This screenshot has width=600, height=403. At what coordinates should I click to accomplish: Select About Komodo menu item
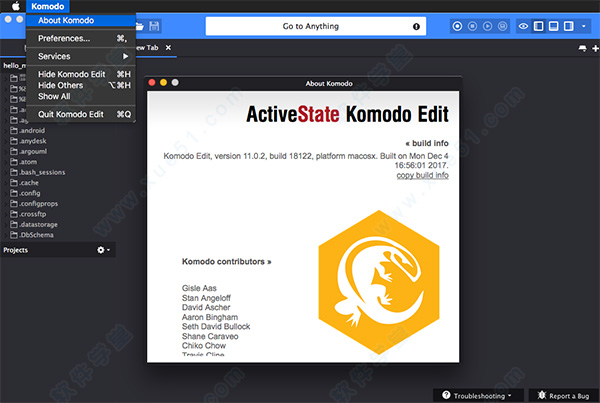click(81, 20)
